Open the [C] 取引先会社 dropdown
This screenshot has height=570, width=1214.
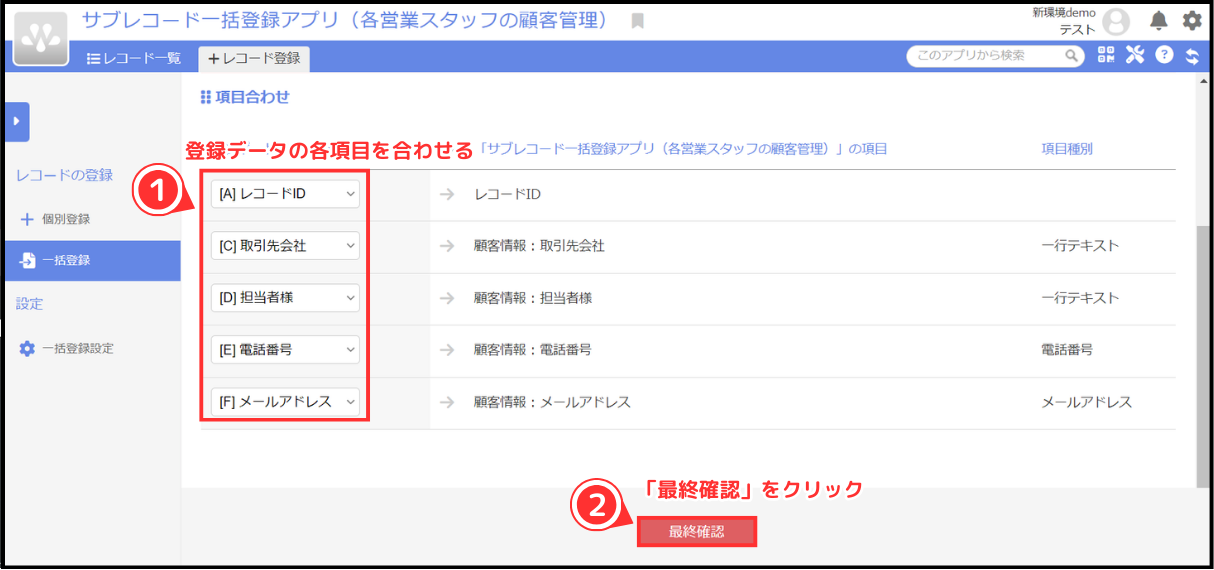click(x=285, y=245)
